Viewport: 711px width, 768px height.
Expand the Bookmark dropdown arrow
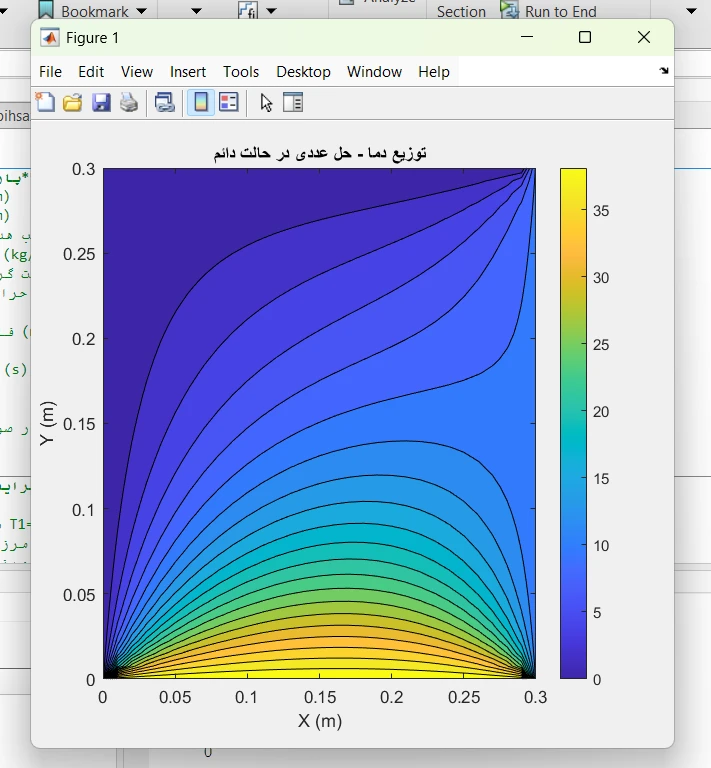pyautogui.click(x=140, y=11)
